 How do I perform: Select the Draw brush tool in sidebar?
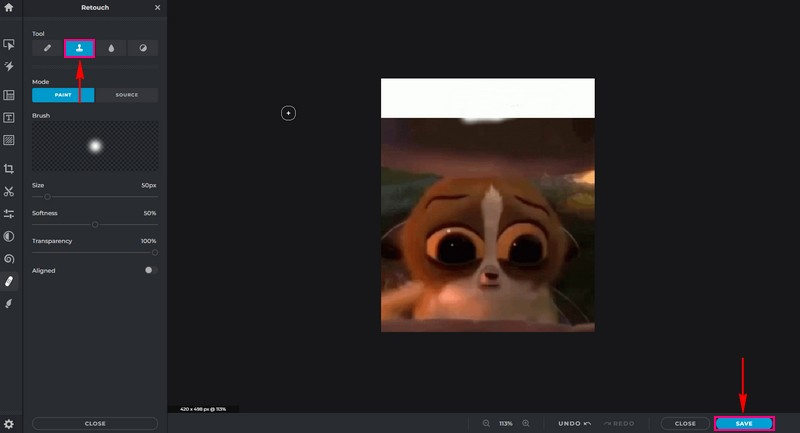pyautogui.click(x=9, y=303)
